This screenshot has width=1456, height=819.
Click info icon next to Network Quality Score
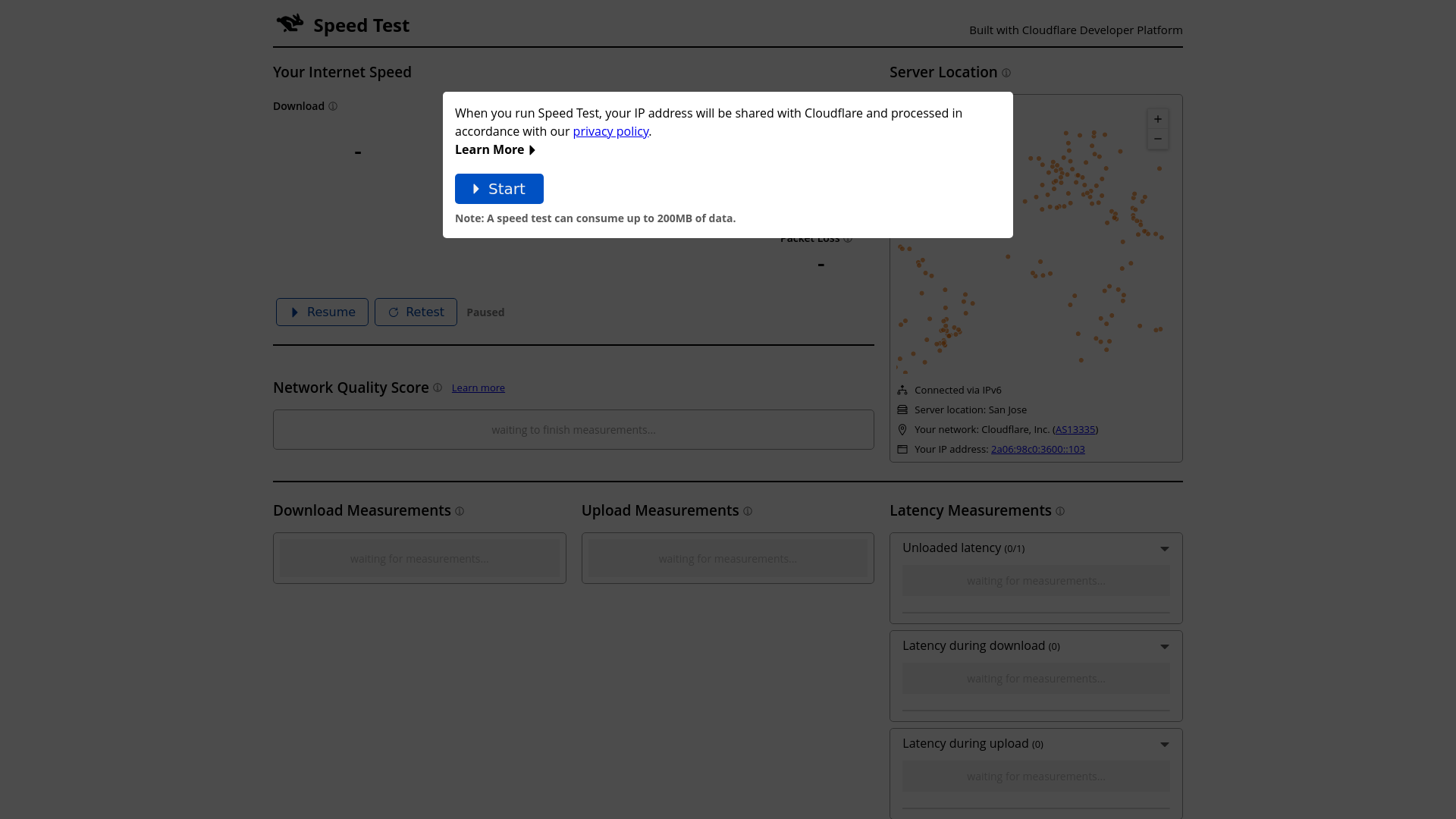[x=438, y=388]
